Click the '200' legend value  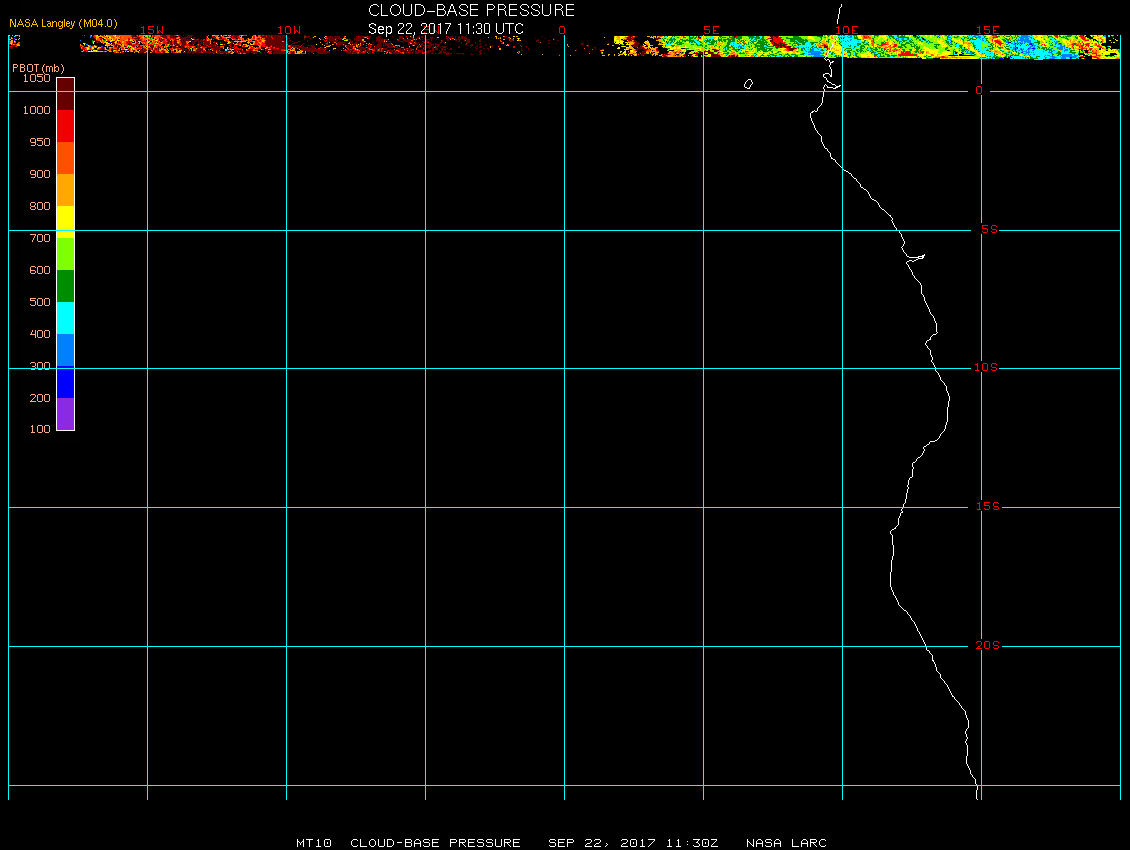[40, 398]
